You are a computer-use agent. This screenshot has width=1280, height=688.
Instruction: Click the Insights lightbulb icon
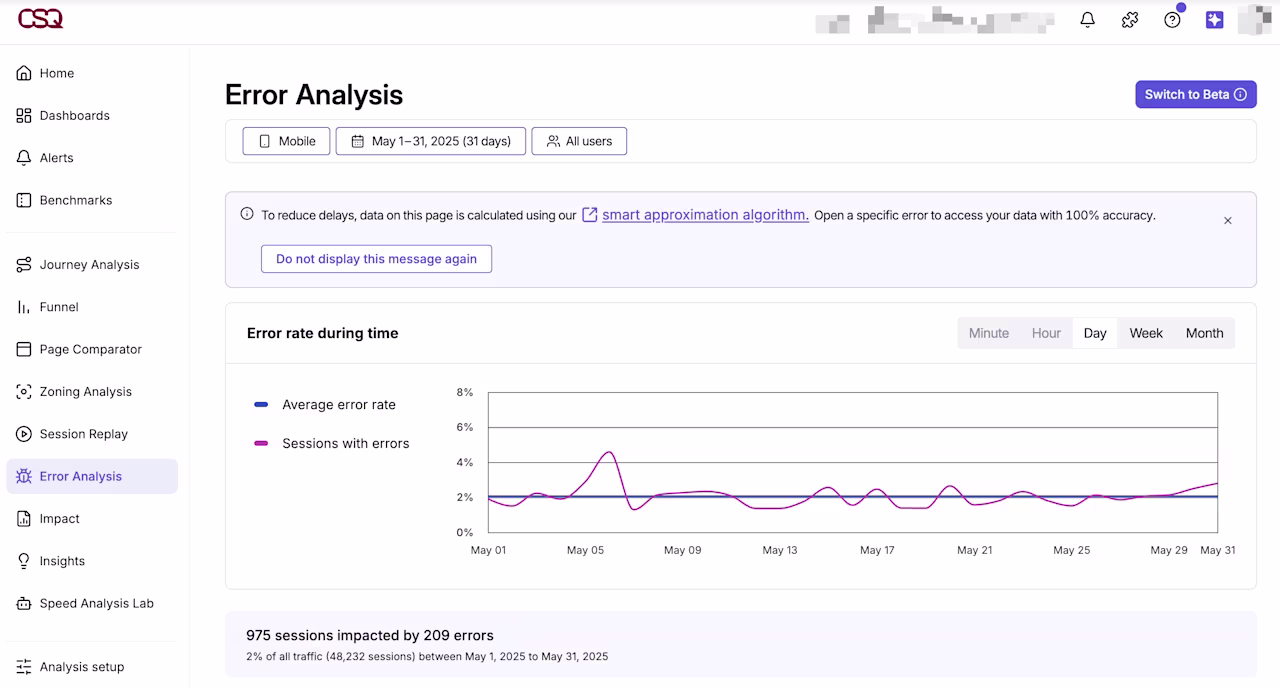tap(24, 561)
